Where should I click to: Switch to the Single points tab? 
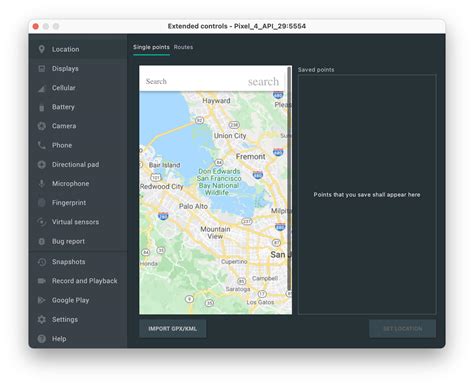click(151, 47)
